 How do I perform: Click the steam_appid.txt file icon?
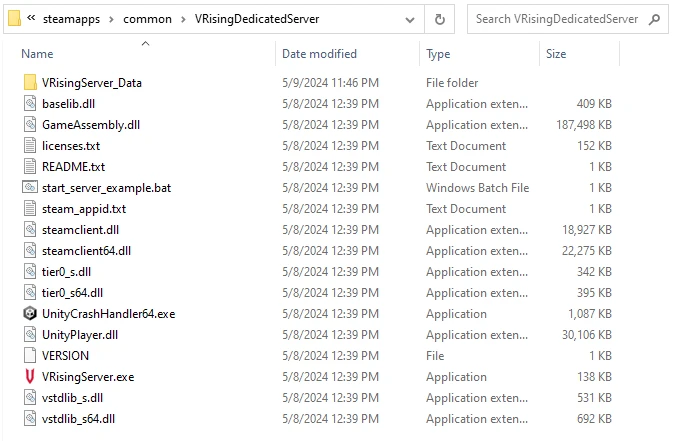click(x=29, y=209)
